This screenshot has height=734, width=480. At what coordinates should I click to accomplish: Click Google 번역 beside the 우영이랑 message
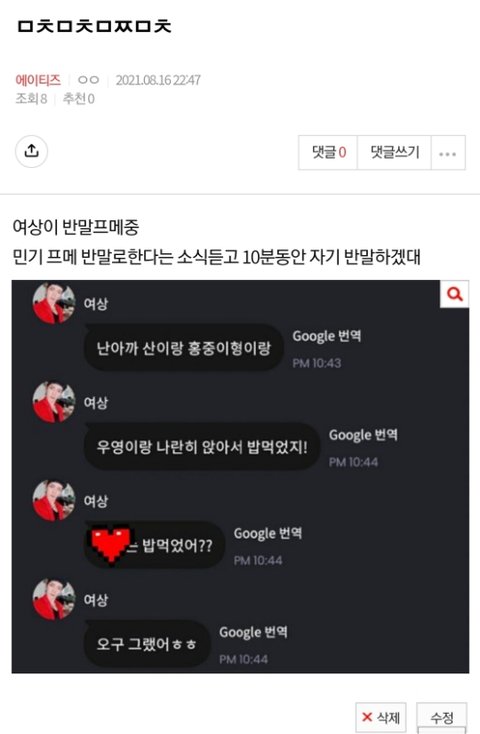[x=363, y=435]
